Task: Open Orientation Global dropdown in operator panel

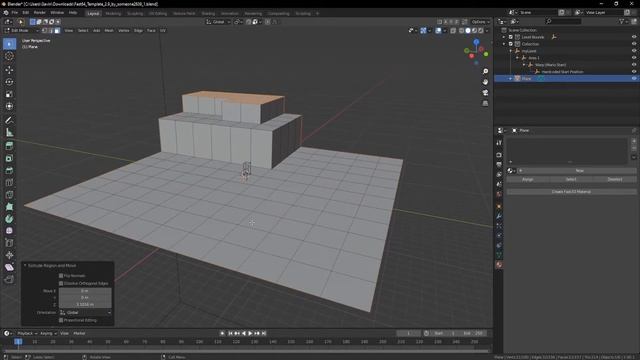Action: (x=85, y=313)
